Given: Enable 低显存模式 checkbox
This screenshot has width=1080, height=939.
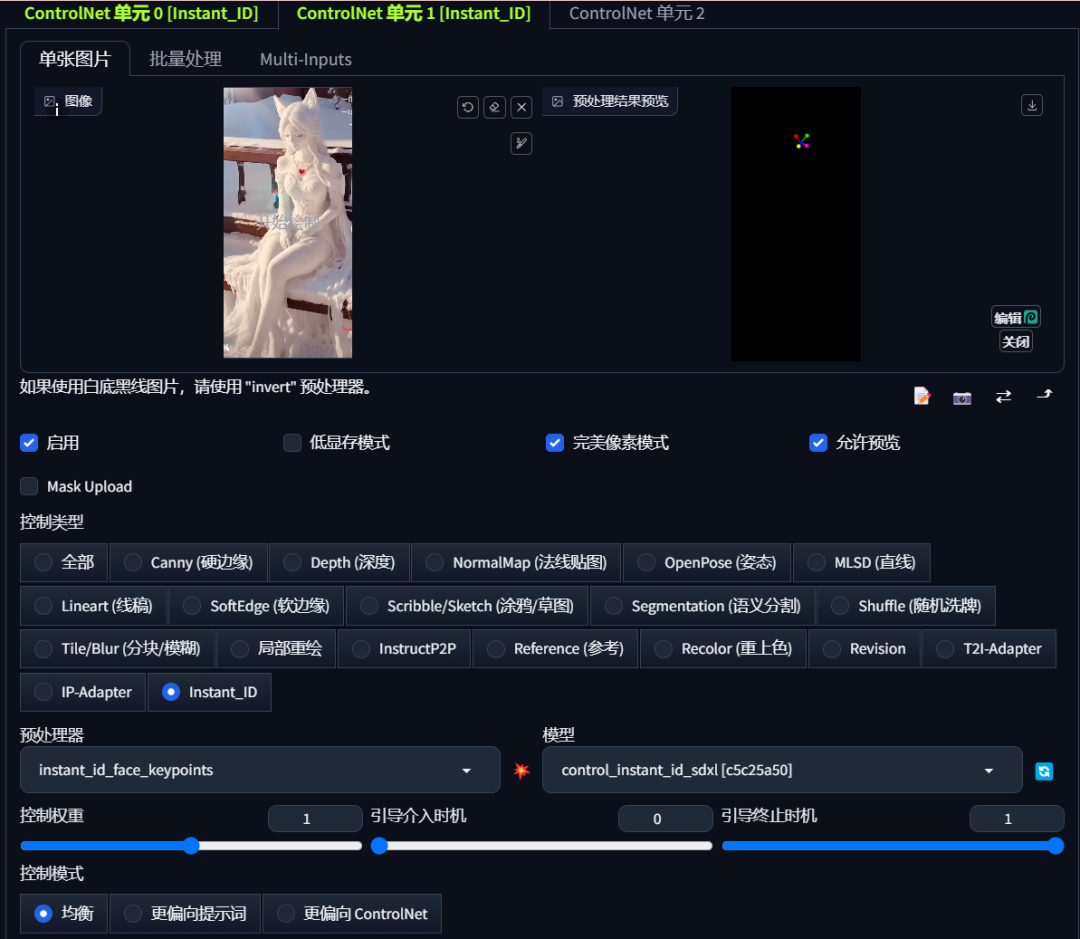Looking at the screenshot, I should [292, 442].
